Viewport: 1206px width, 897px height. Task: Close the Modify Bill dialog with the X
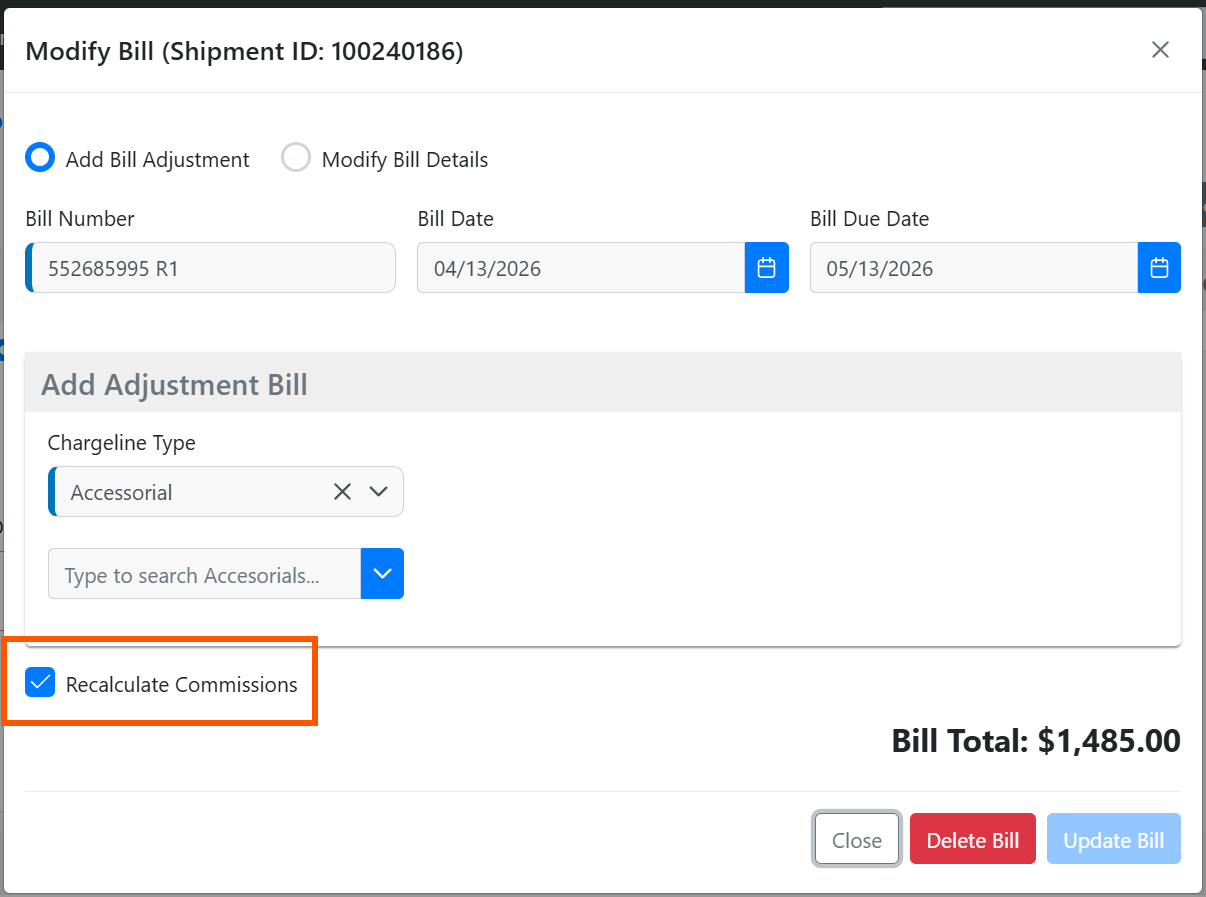[x=1160, y=49]
